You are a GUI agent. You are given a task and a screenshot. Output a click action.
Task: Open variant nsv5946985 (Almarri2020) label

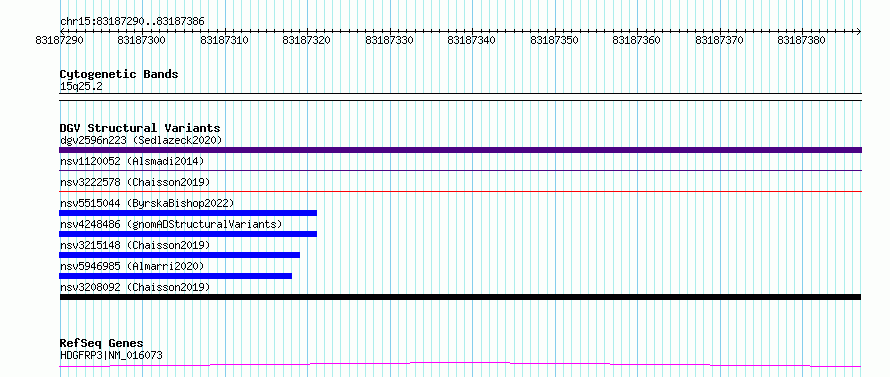132,266
